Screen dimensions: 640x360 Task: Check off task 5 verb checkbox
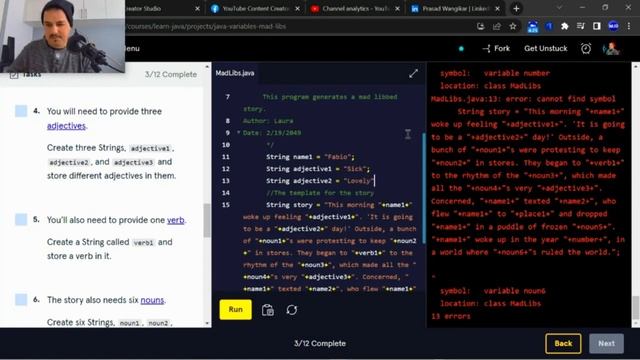(x=21, y=220)
